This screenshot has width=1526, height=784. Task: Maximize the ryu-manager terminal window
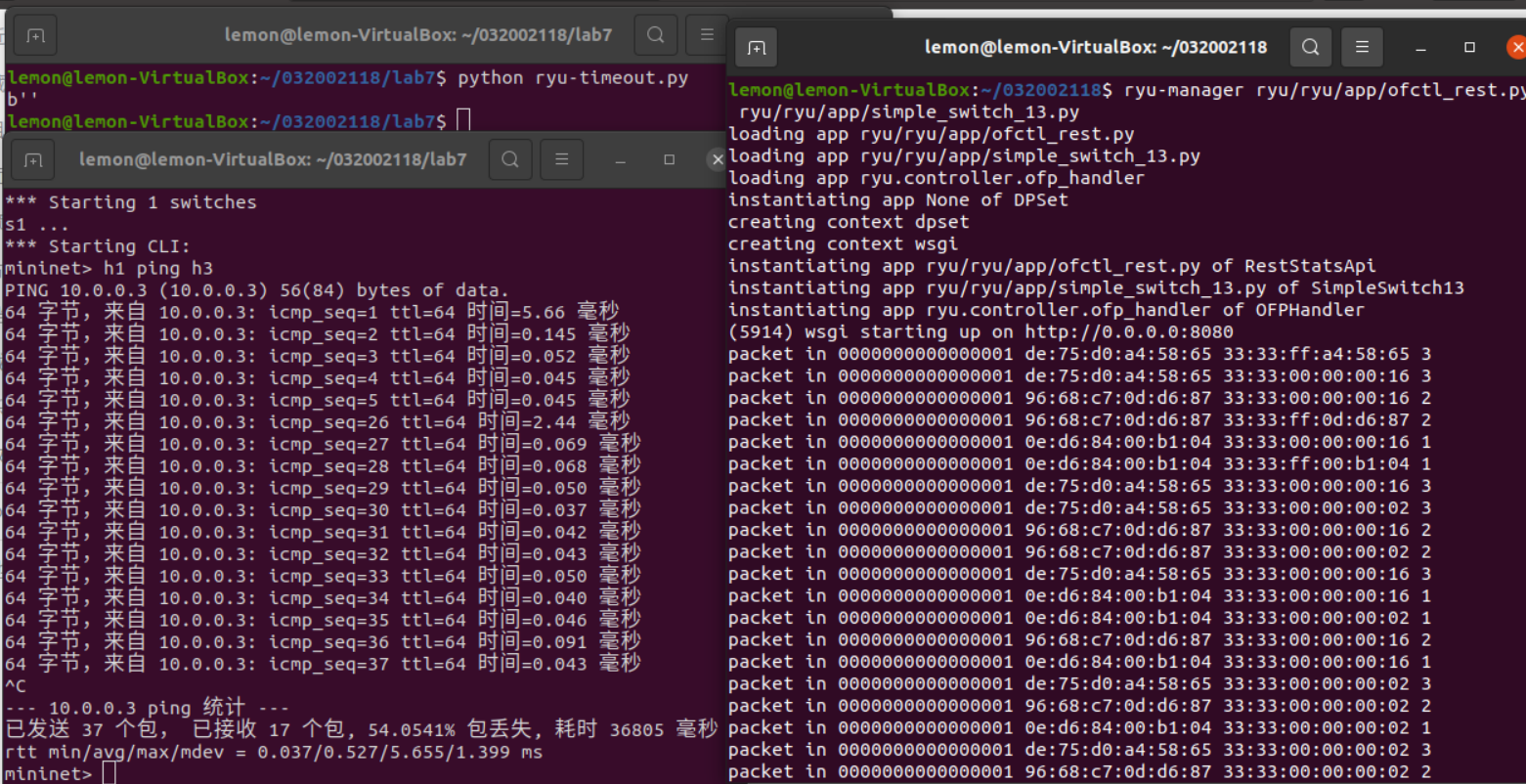1469,47
